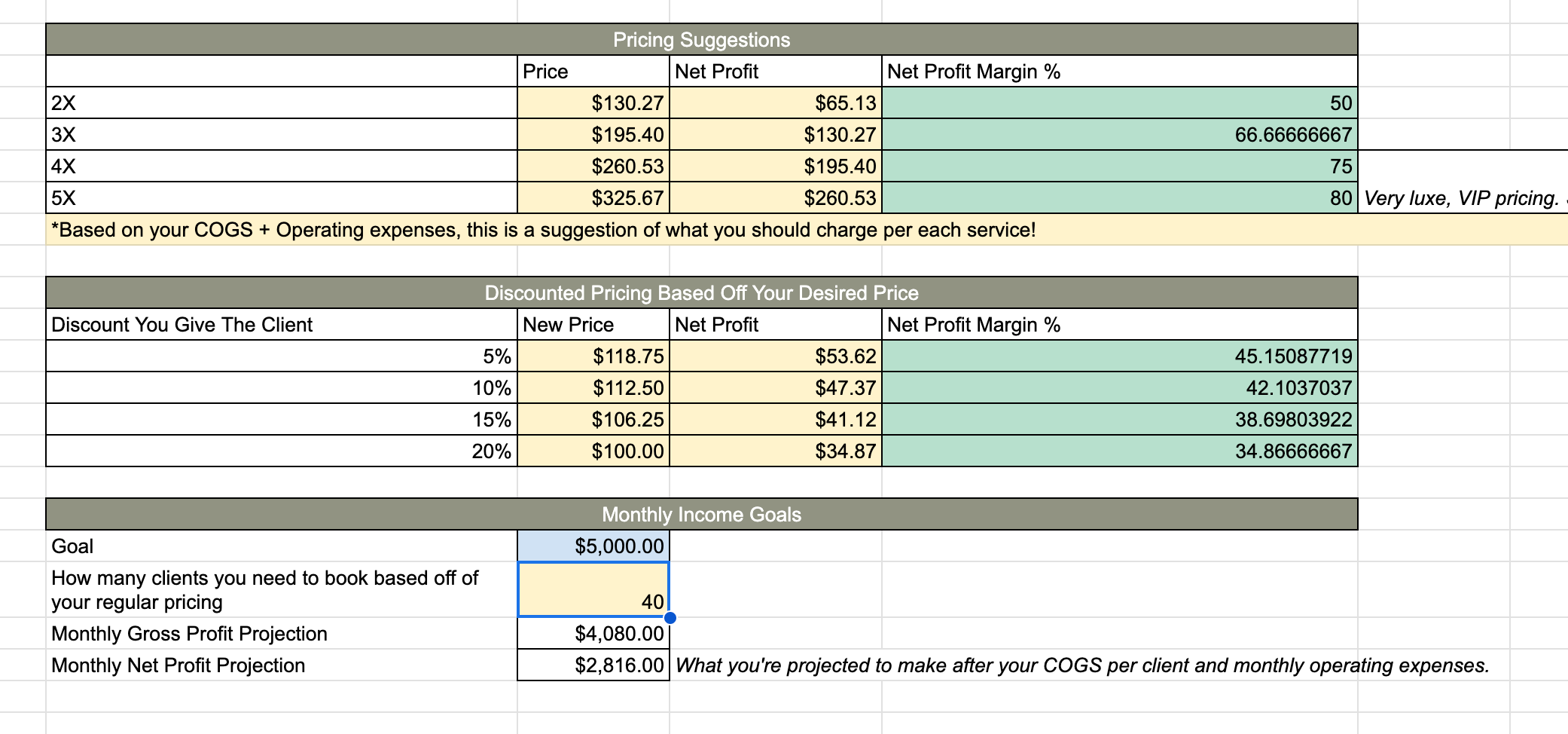Select the "What you're projected to make" note

pos(1081,665)
